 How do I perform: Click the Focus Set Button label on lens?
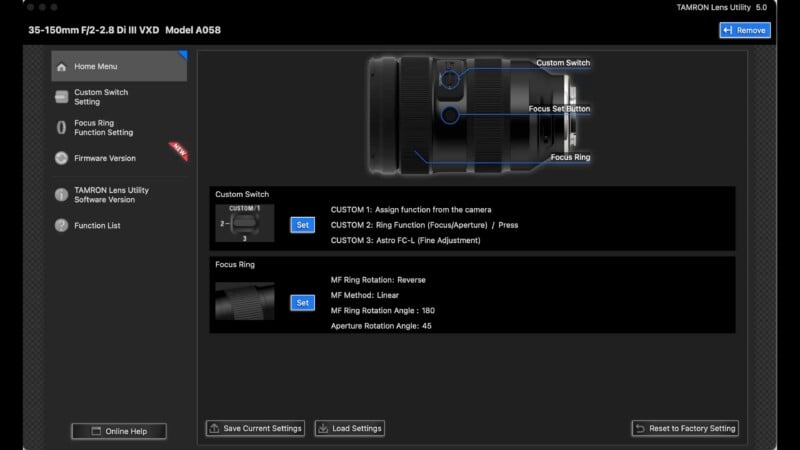[559, 109]
